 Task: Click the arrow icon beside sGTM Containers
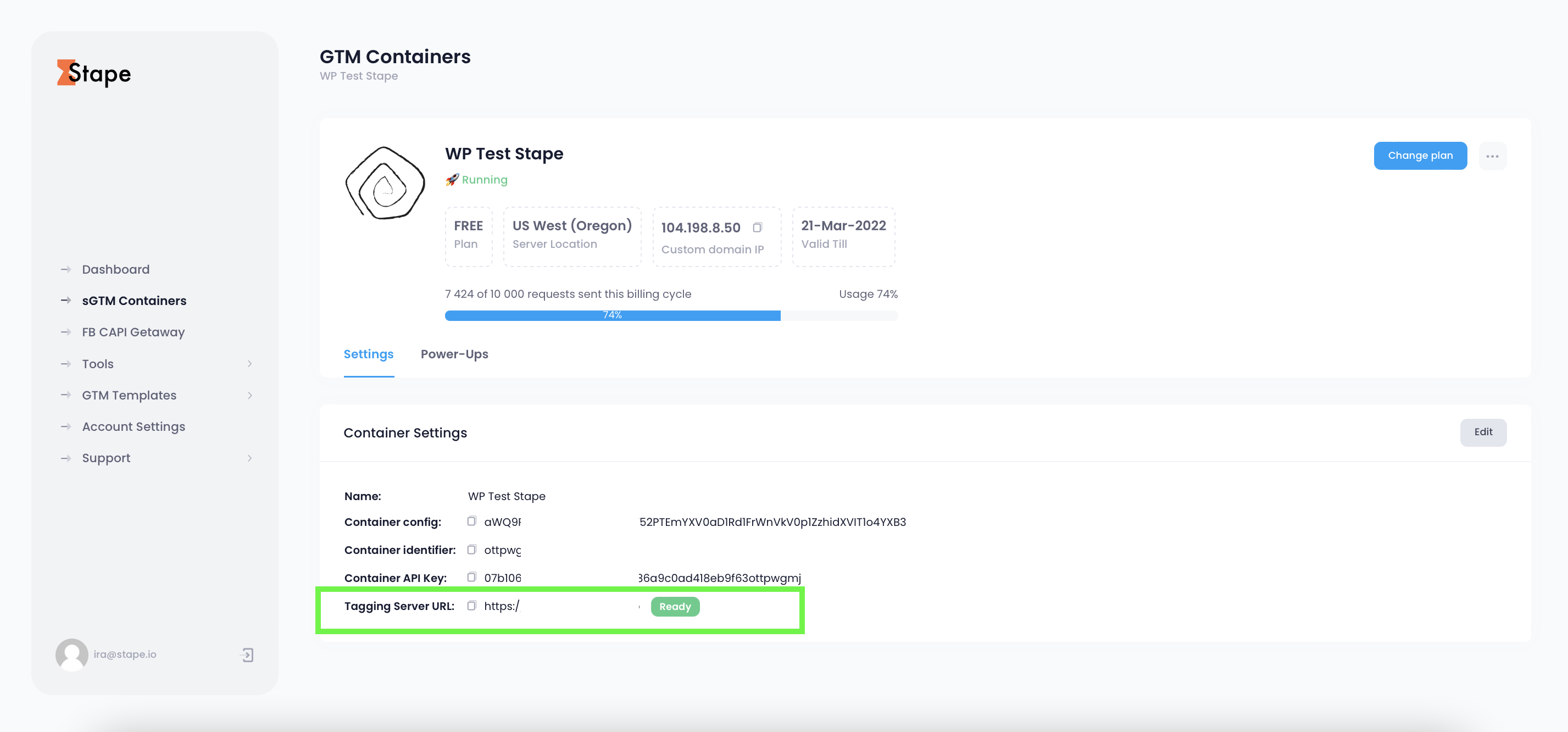coord(65,300)
